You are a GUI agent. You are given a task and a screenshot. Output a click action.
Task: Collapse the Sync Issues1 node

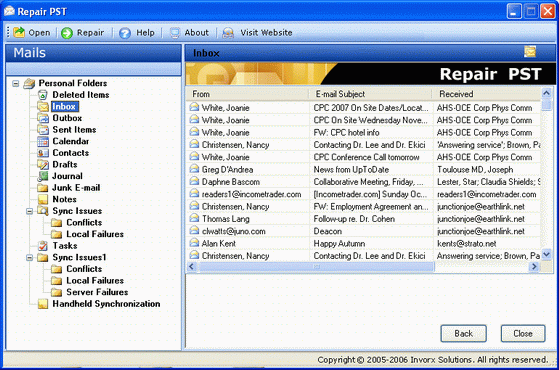click(30, 258)
